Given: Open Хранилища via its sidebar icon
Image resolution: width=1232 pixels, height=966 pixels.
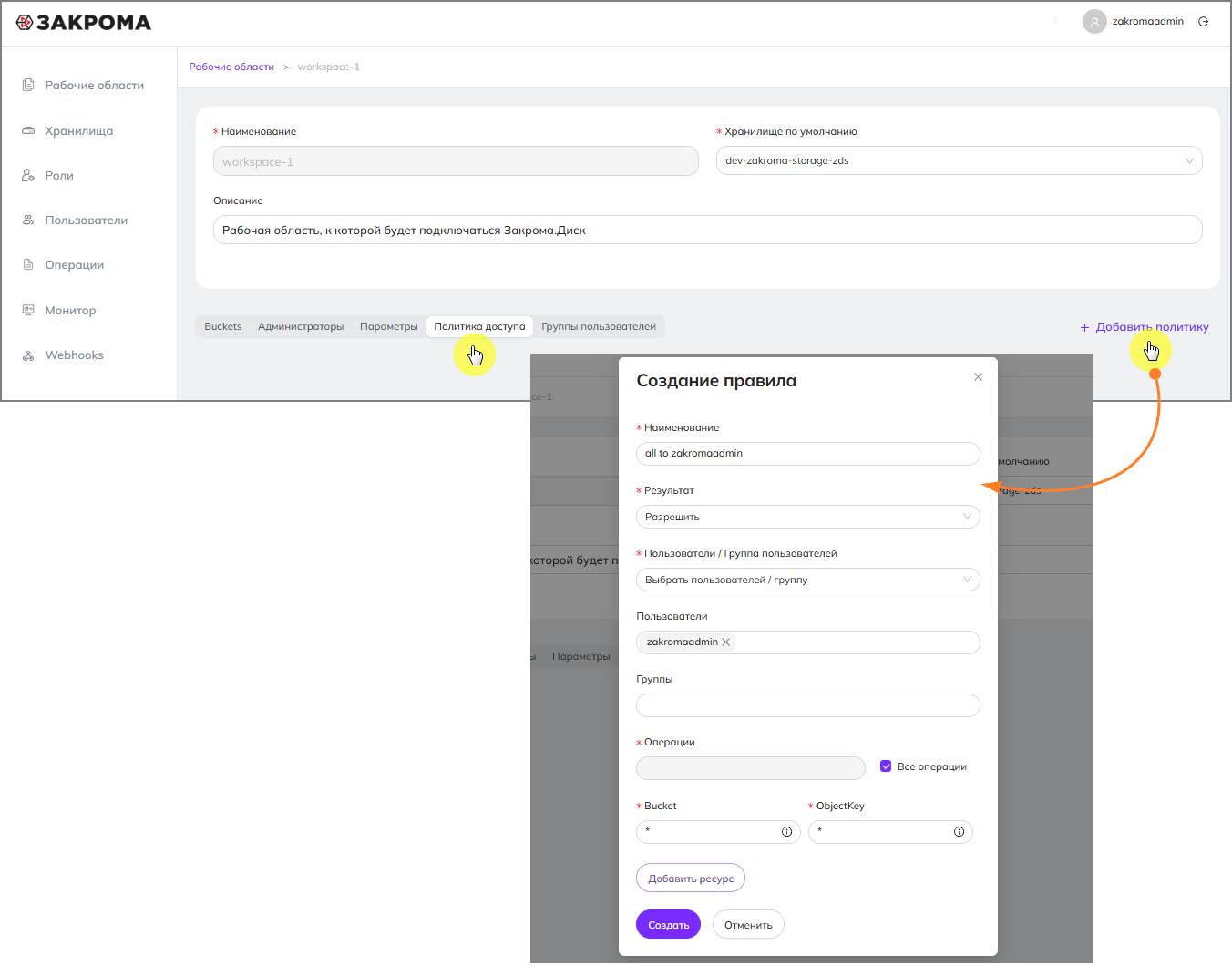Looking at the screenshot, I should point(28,130).
